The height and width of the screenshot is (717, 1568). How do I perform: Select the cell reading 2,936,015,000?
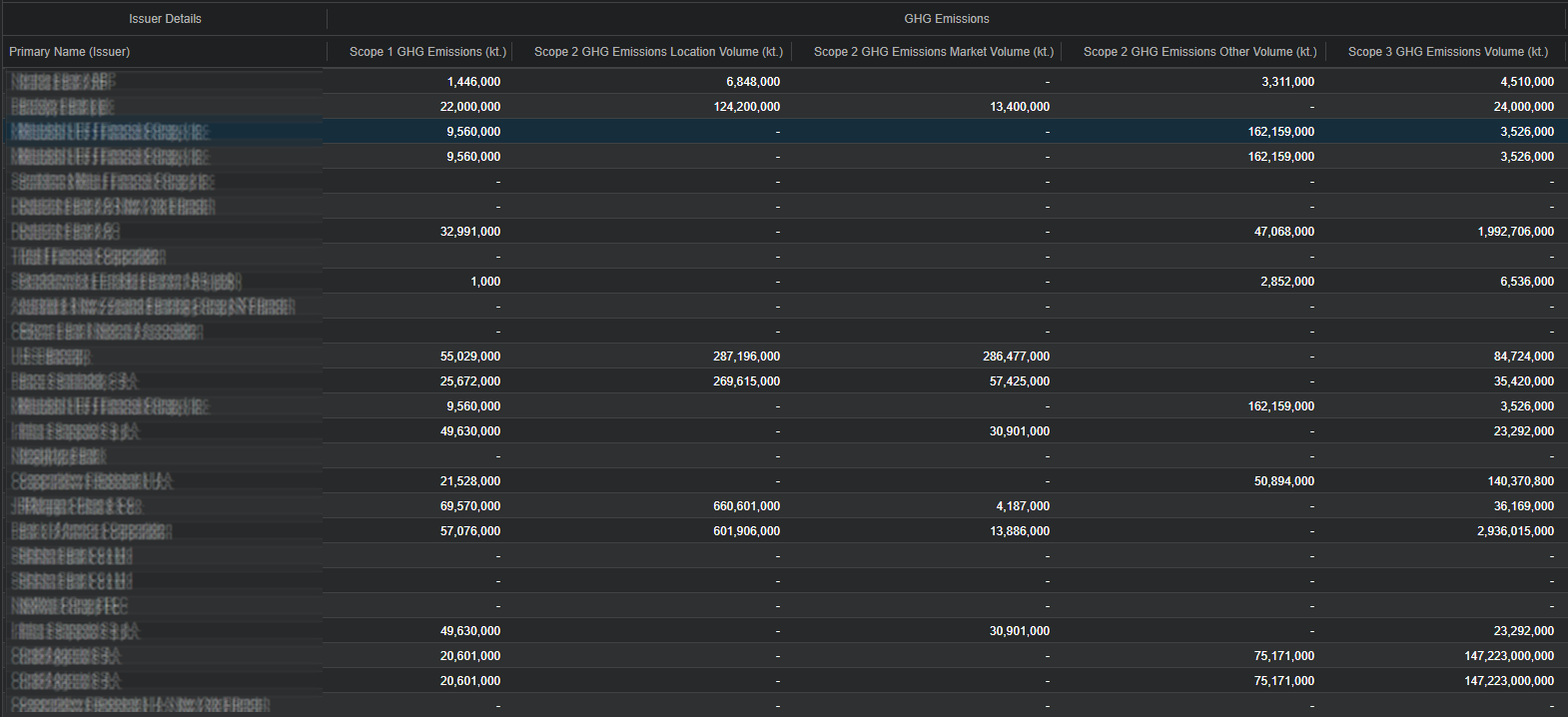pyautogui.click(x=1516, y=531)
